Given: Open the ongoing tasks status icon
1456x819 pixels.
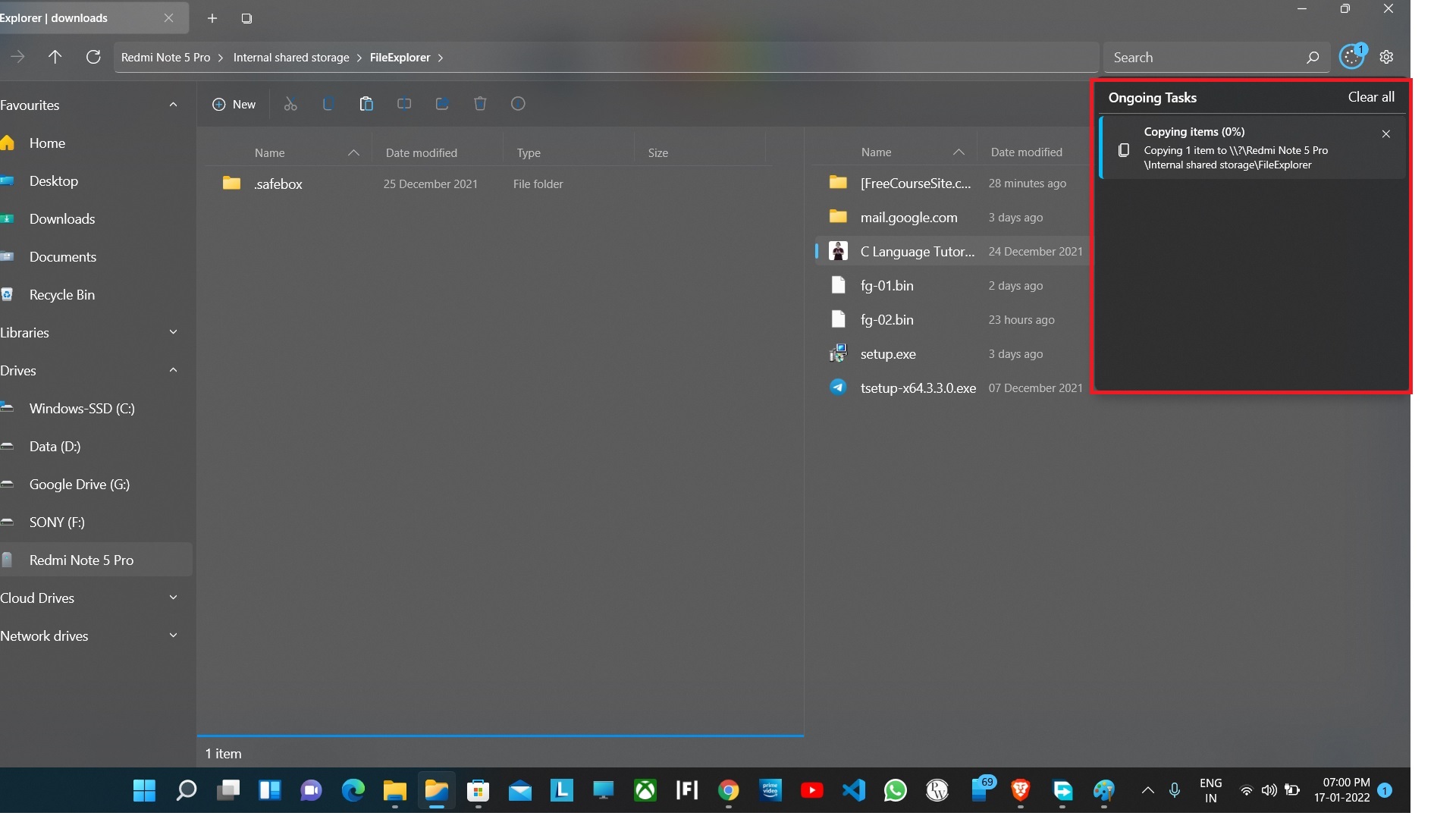Looking at the screenshot, I should coord(1351,57).
